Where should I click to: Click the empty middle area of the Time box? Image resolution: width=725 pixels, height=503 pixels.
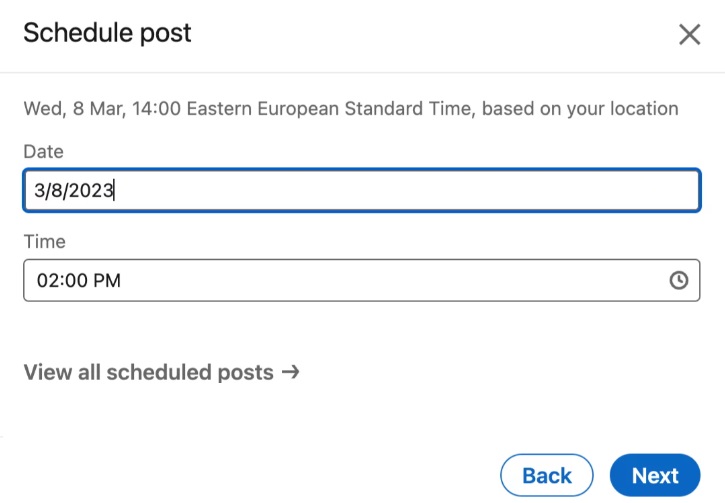tap(393, 280)
